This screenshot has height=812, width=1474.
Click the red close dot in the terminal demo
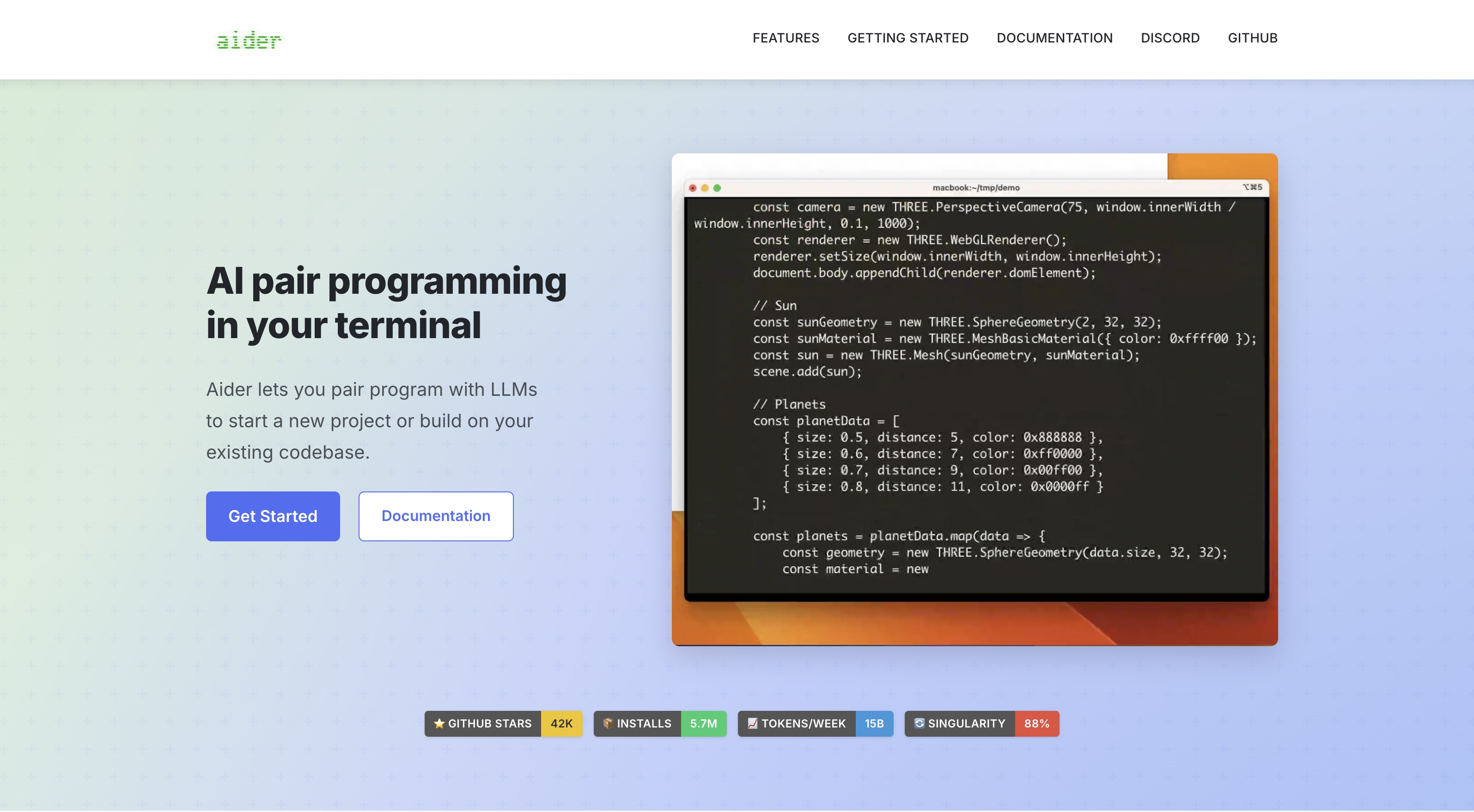(692, 188)
